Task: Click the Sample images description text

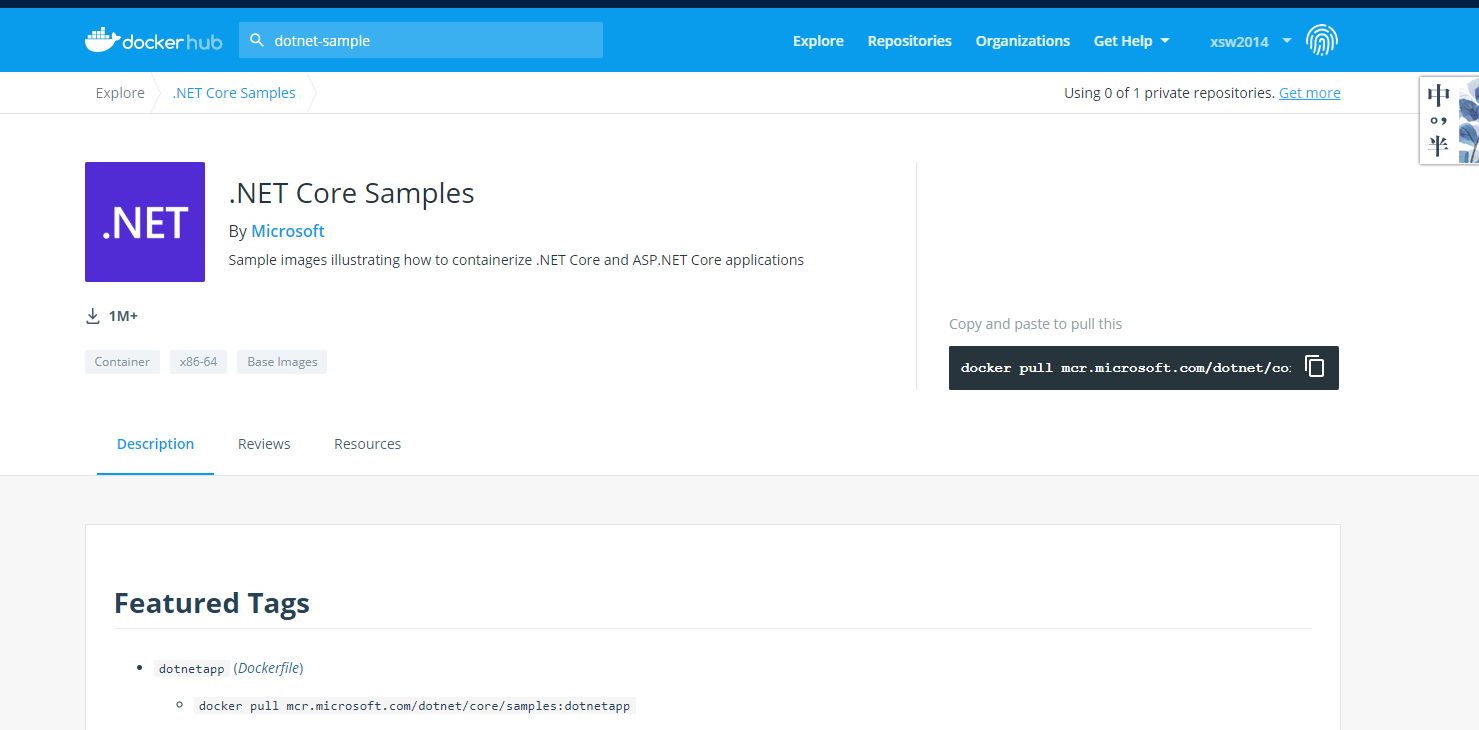Action: [516, 260]
